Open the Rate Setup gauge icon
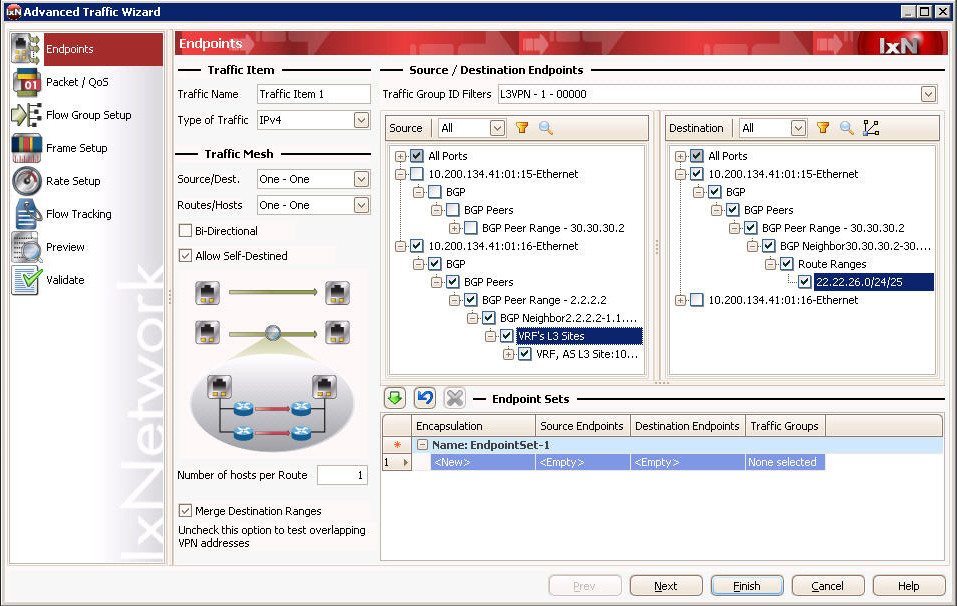 click(x=26, y=181)
